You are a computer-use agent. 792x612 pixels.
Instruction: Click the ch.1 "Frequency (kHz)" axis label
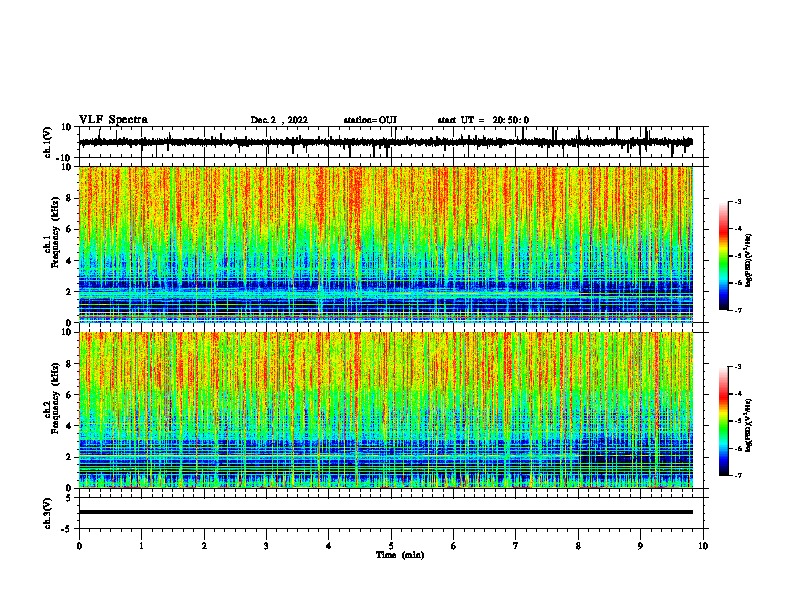55,232
